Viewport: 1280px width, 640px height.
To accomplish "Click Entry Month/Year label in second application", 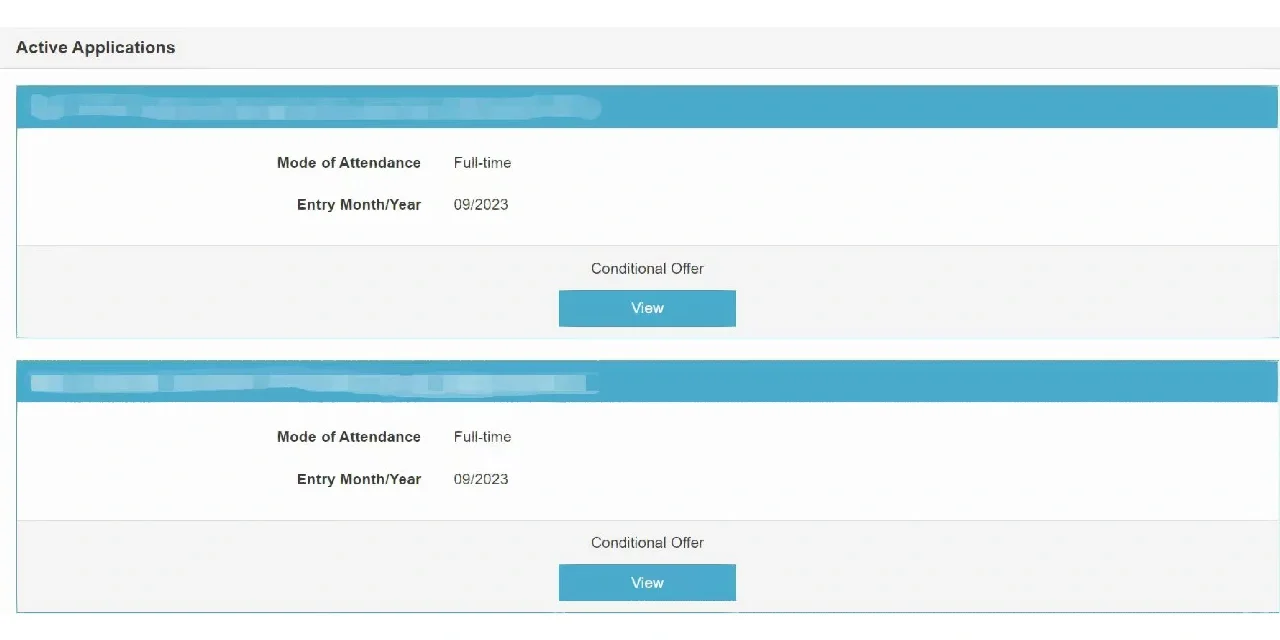I will coord(359,479).
